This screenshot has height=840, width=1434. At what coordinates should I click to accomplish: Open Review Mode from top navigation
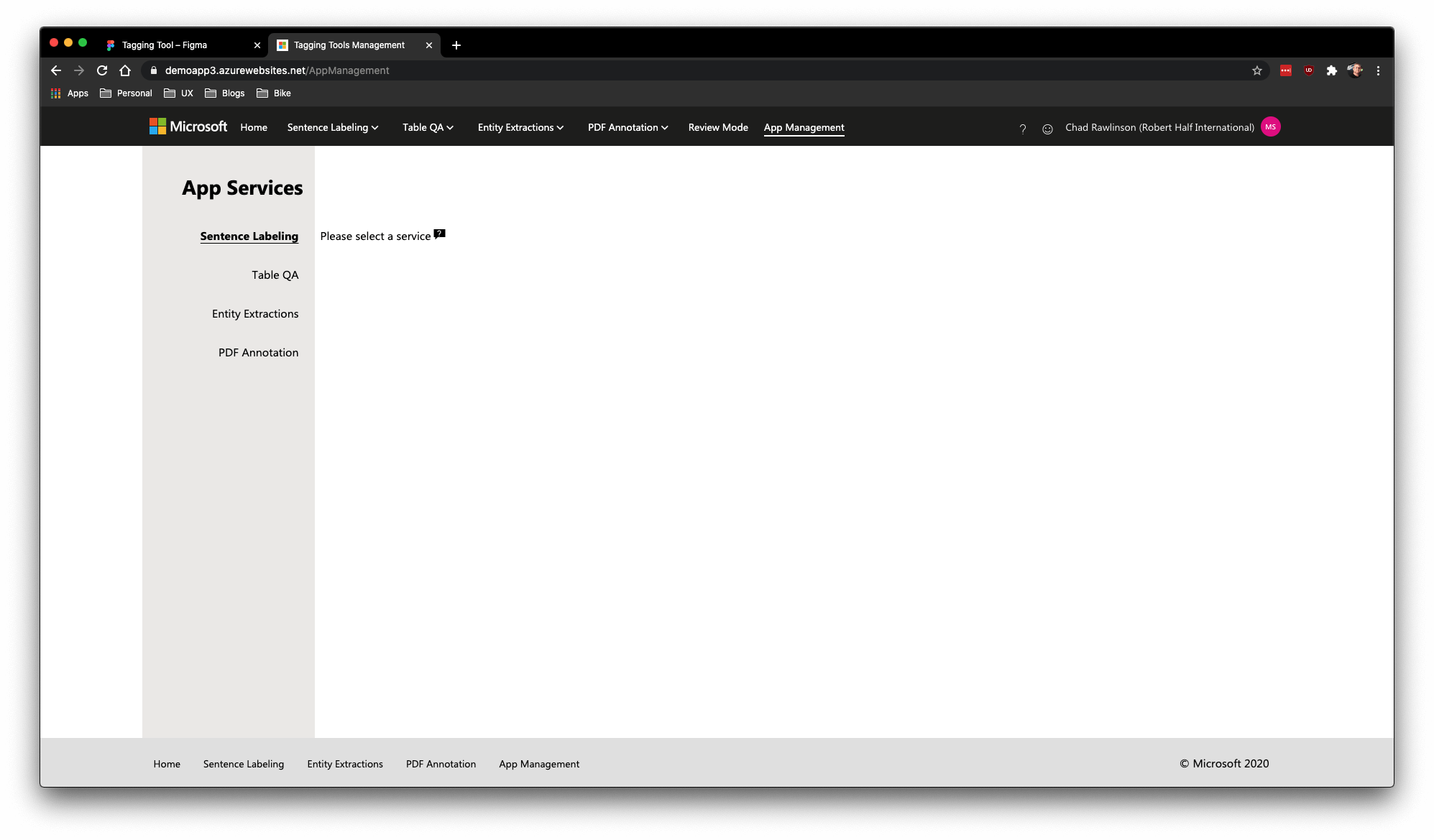coord(717,127)
